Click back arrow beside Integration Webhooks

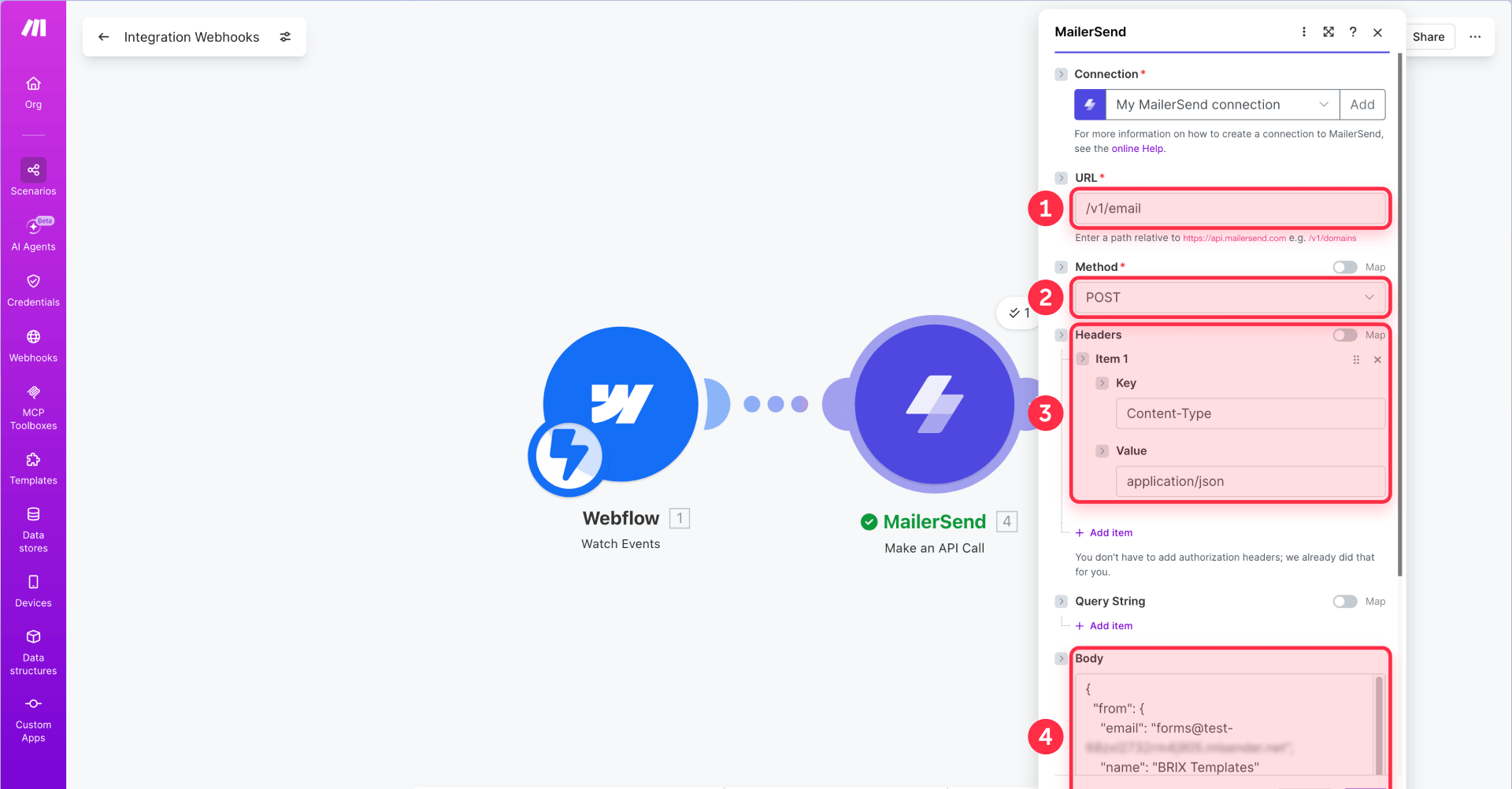[x=103, y=37]
